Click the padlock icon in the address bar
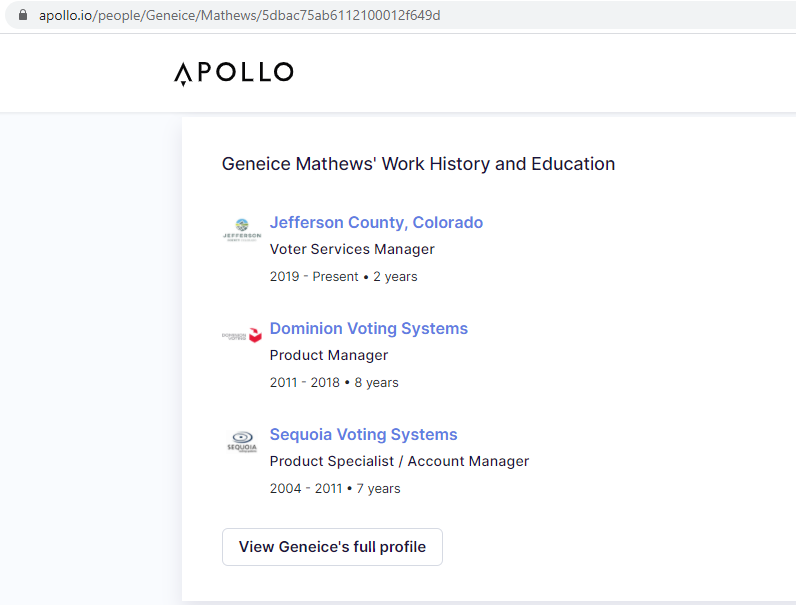Viewport: 796px width, 605px height. [23, 15]
